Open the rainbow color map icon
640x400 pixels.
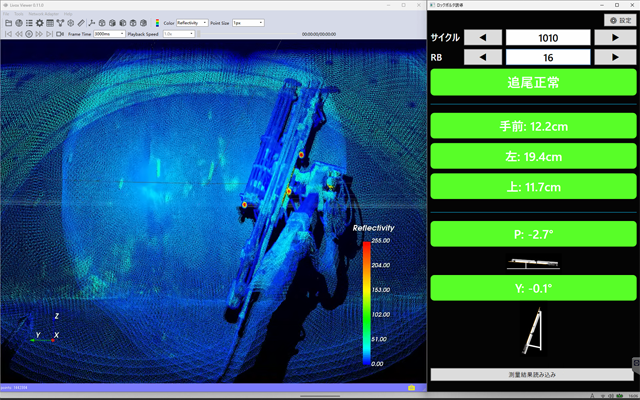point(157,23)
